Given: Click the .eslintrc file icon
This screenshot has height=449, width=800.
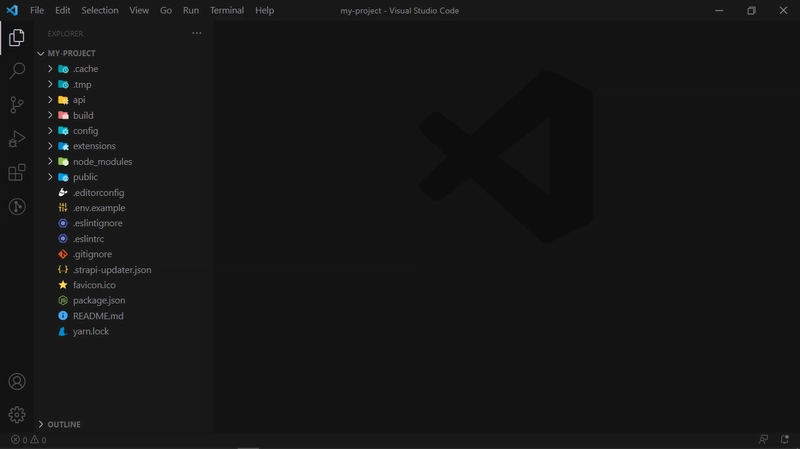Looking at the screenshot, I should click(63, 239).
